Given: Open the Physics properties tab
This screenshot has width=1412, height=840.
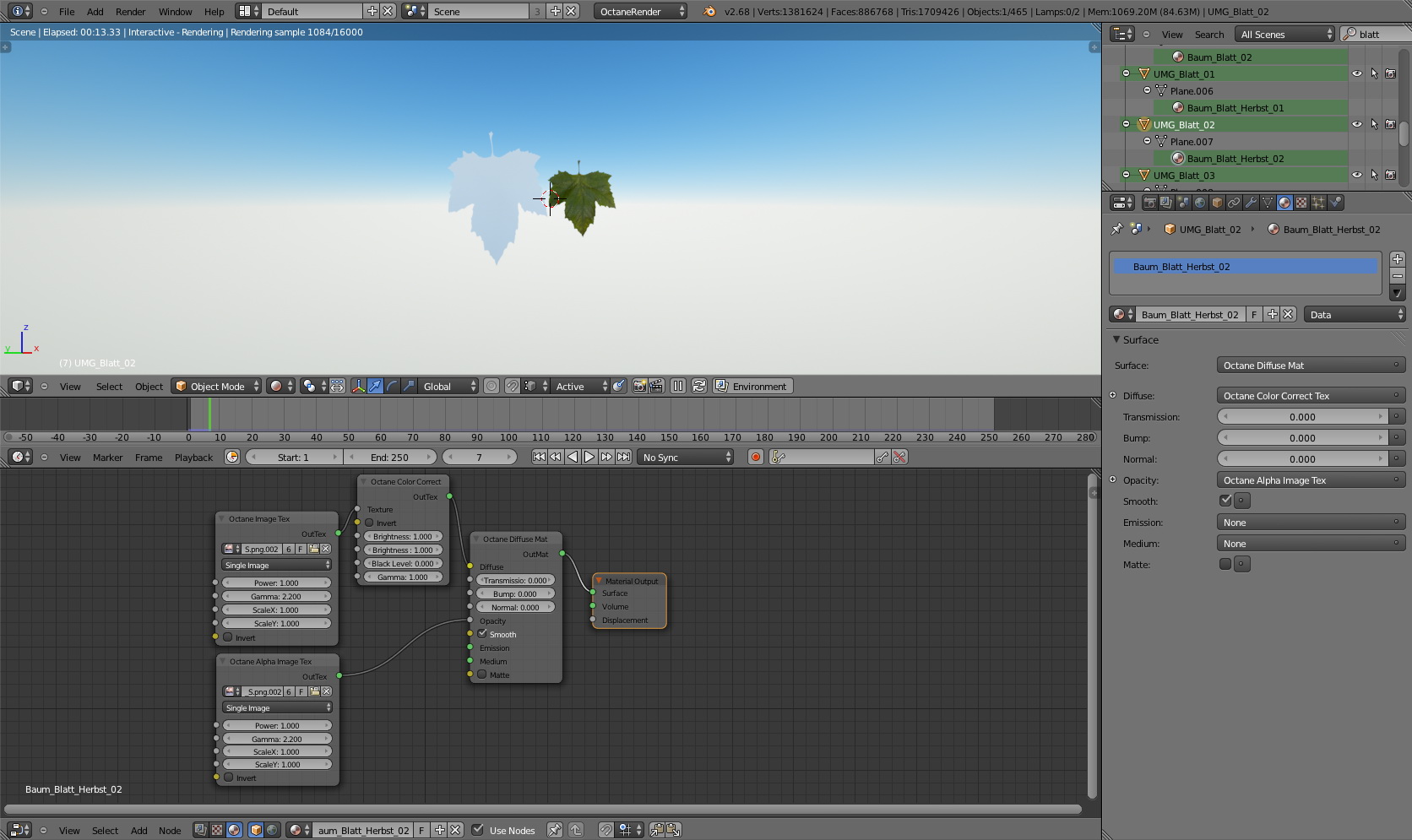Looking at the screenshot, I should pyautogui.click(x=1335, y=203).
